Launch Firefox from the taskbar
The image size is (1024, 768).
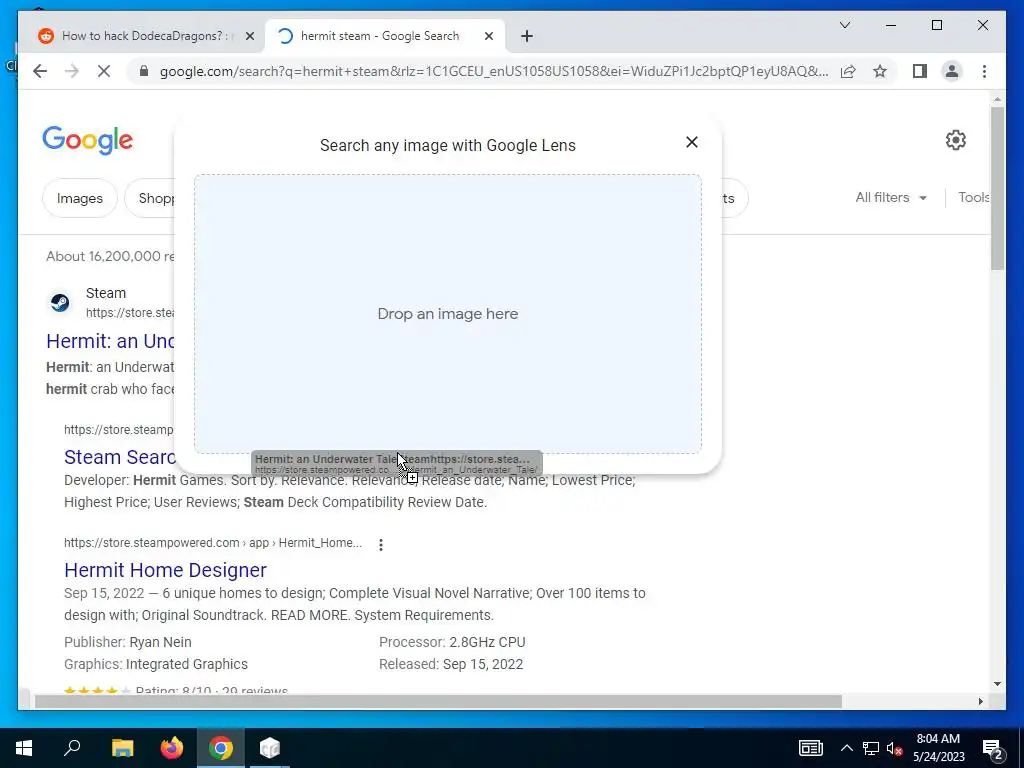coord(172,748)
